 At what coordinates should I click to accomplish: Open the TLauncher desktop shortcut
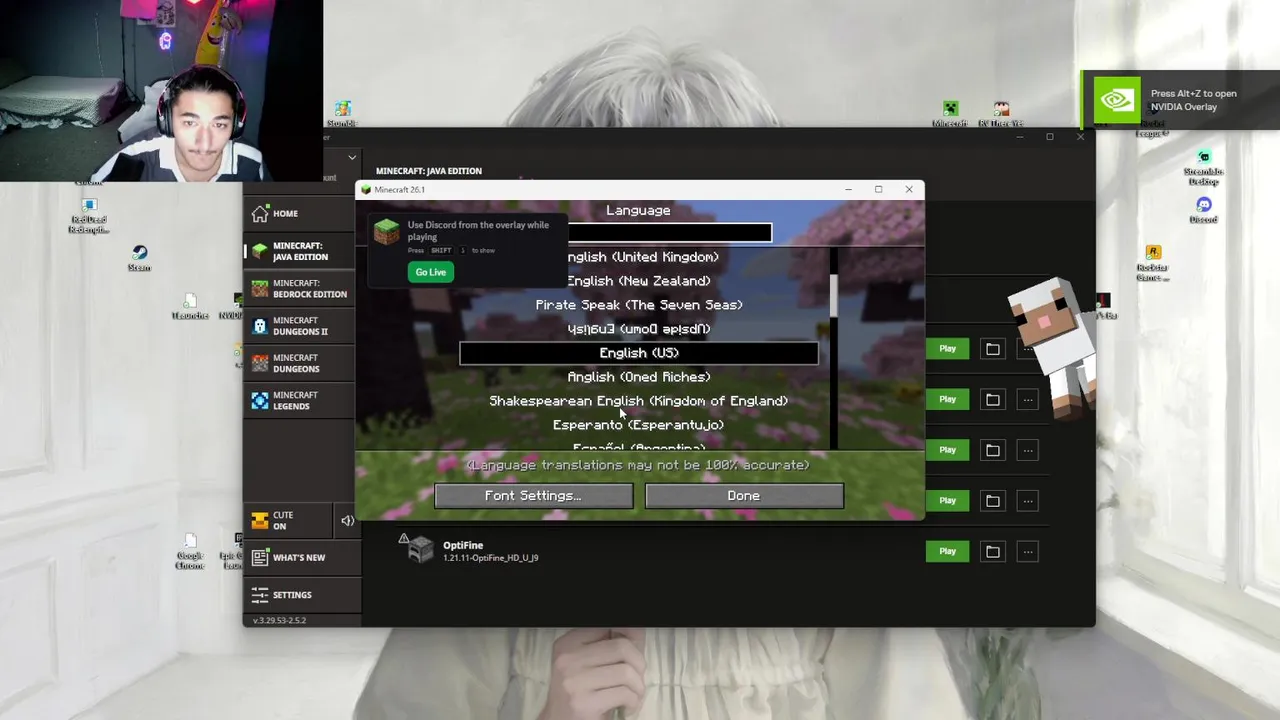pos(190,306)
